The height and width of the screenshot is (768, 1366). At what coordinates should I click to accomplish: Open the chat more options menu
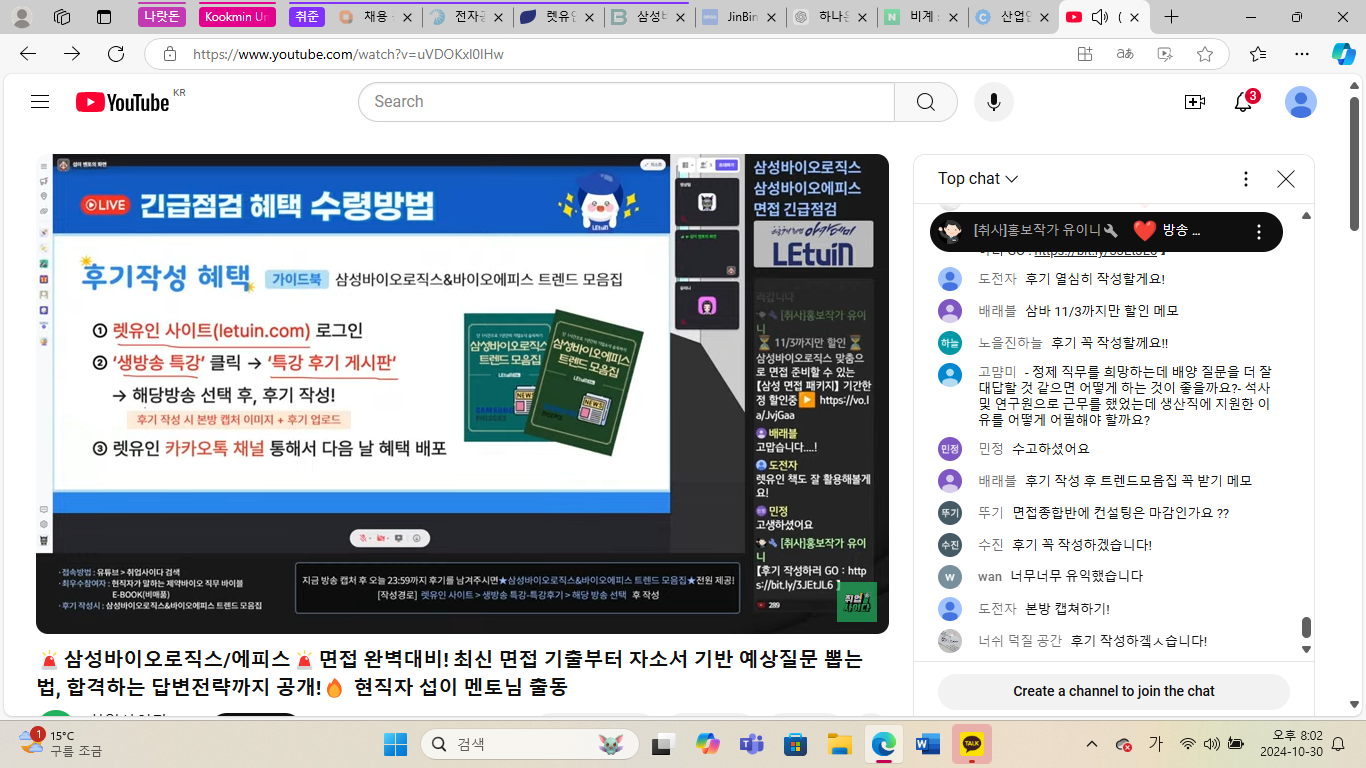point(1245,179)
